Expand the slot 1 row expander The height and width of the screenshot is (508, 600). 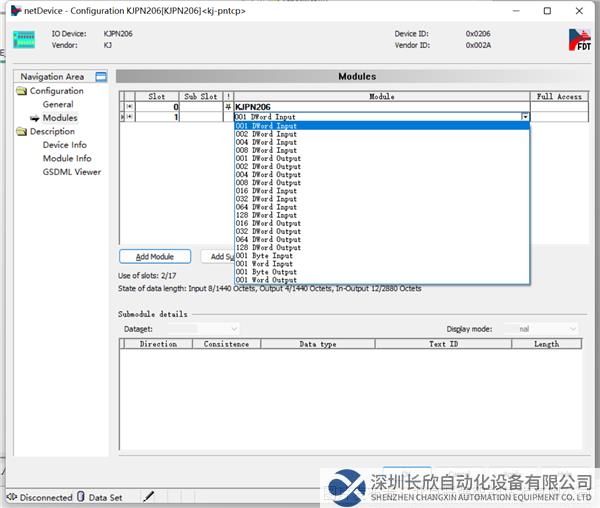[129, 117]
